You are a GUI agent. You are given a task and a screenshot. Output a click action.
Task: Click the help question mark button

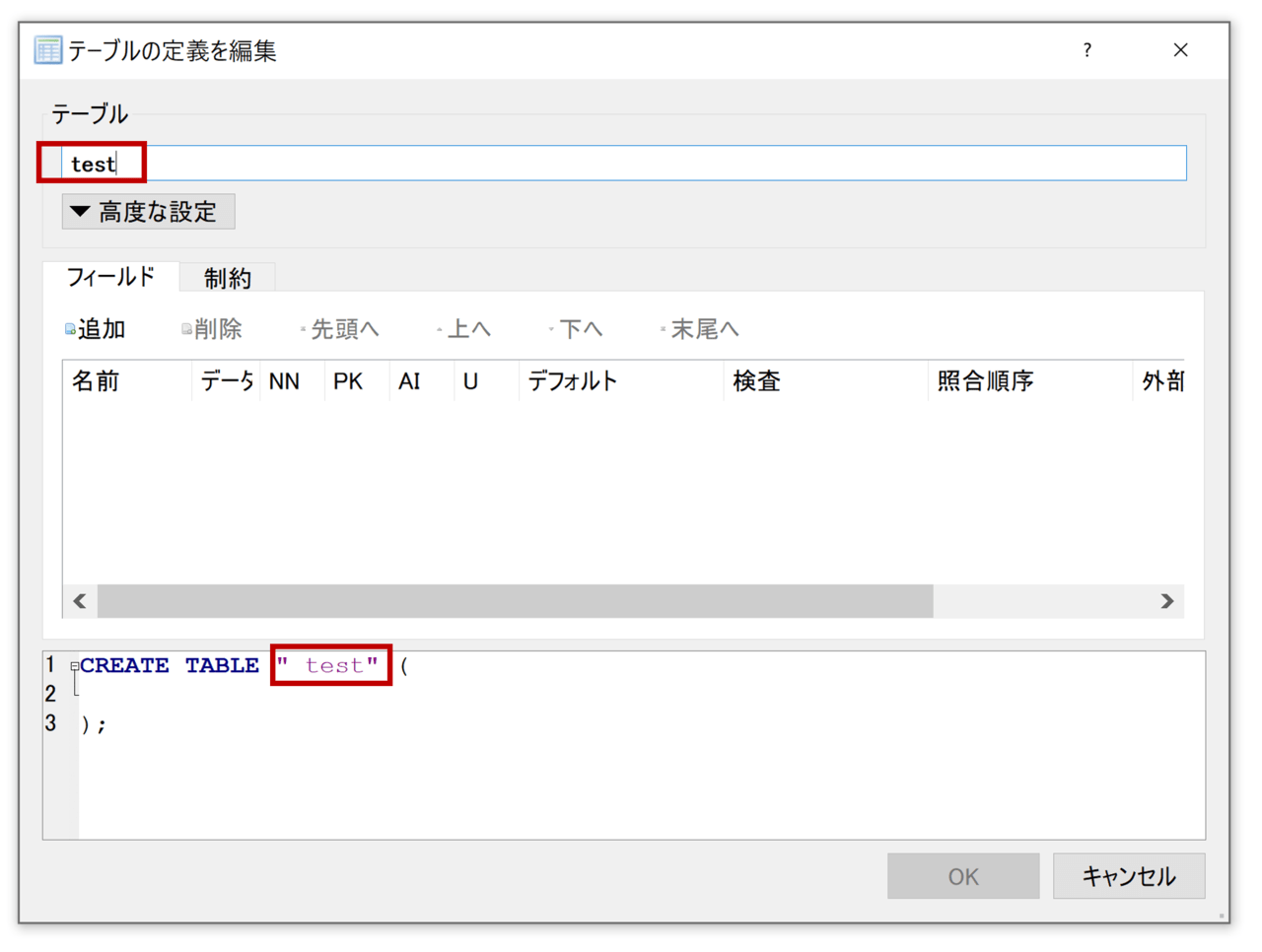click(1087, 50)
